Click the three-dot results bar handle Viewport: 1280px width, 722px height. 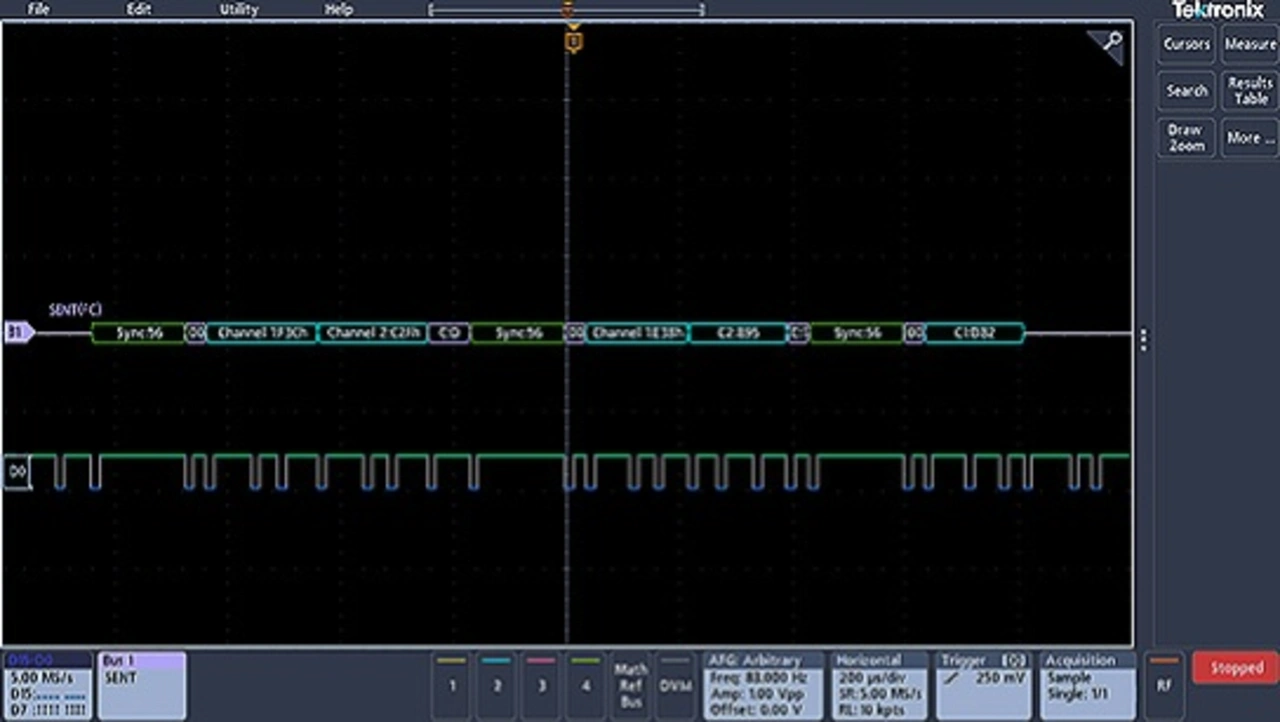(1144, 339)
